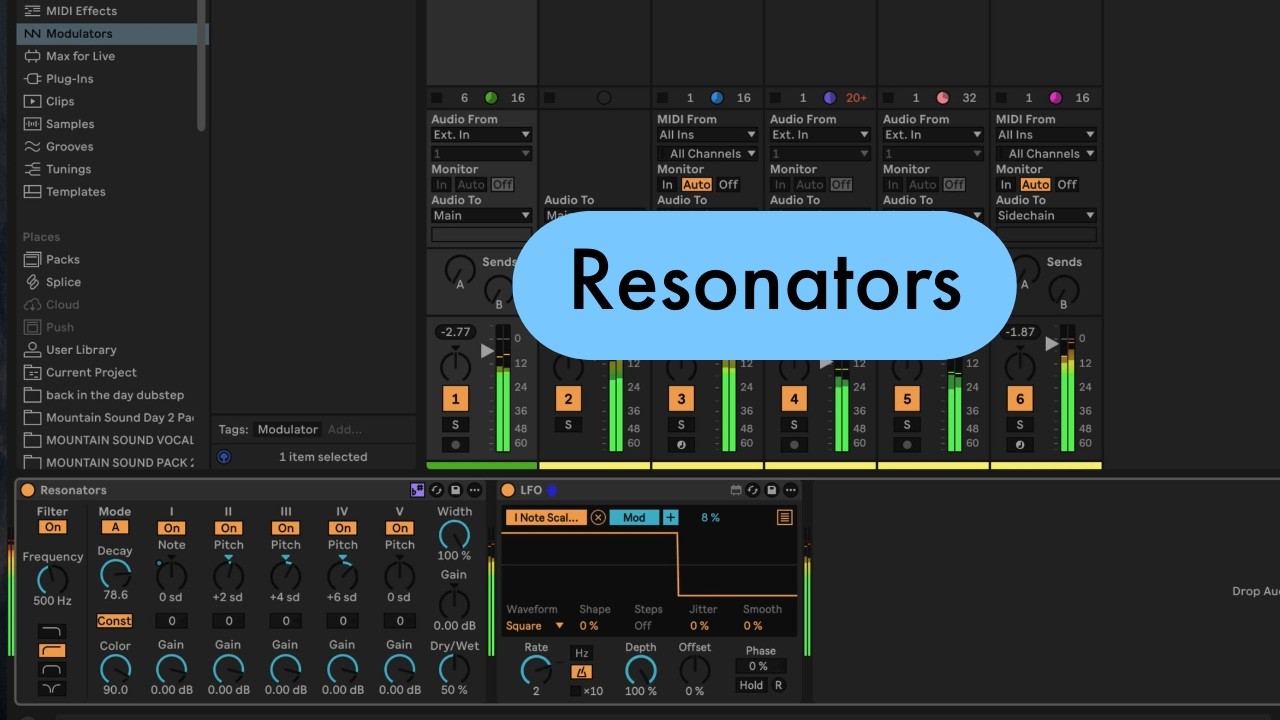This screenshot has height=720, width=1280.
Task: Open MOUNTAIN SOUND VOCAL folder
Action: coord(109,440)
